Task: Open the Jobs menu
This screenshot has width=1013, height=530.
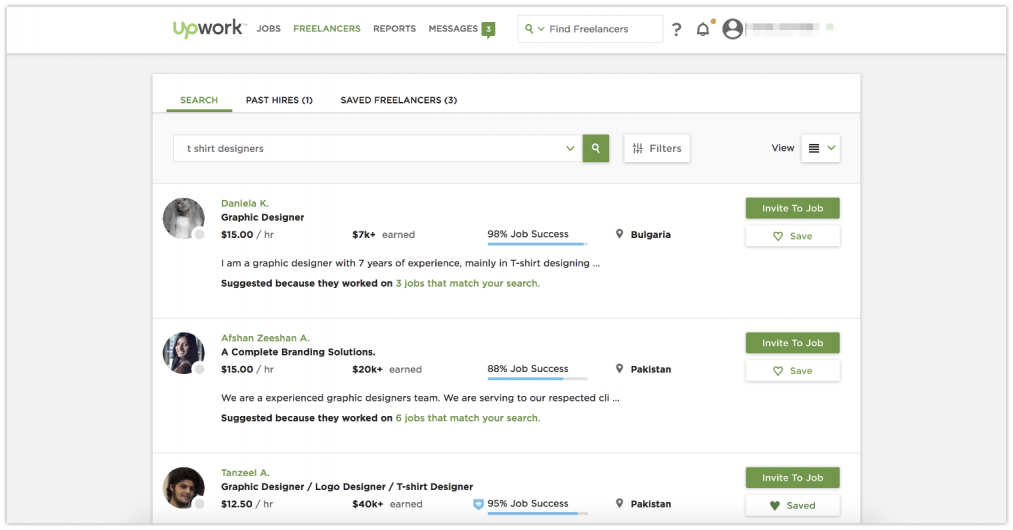Action: click(269, 28)
